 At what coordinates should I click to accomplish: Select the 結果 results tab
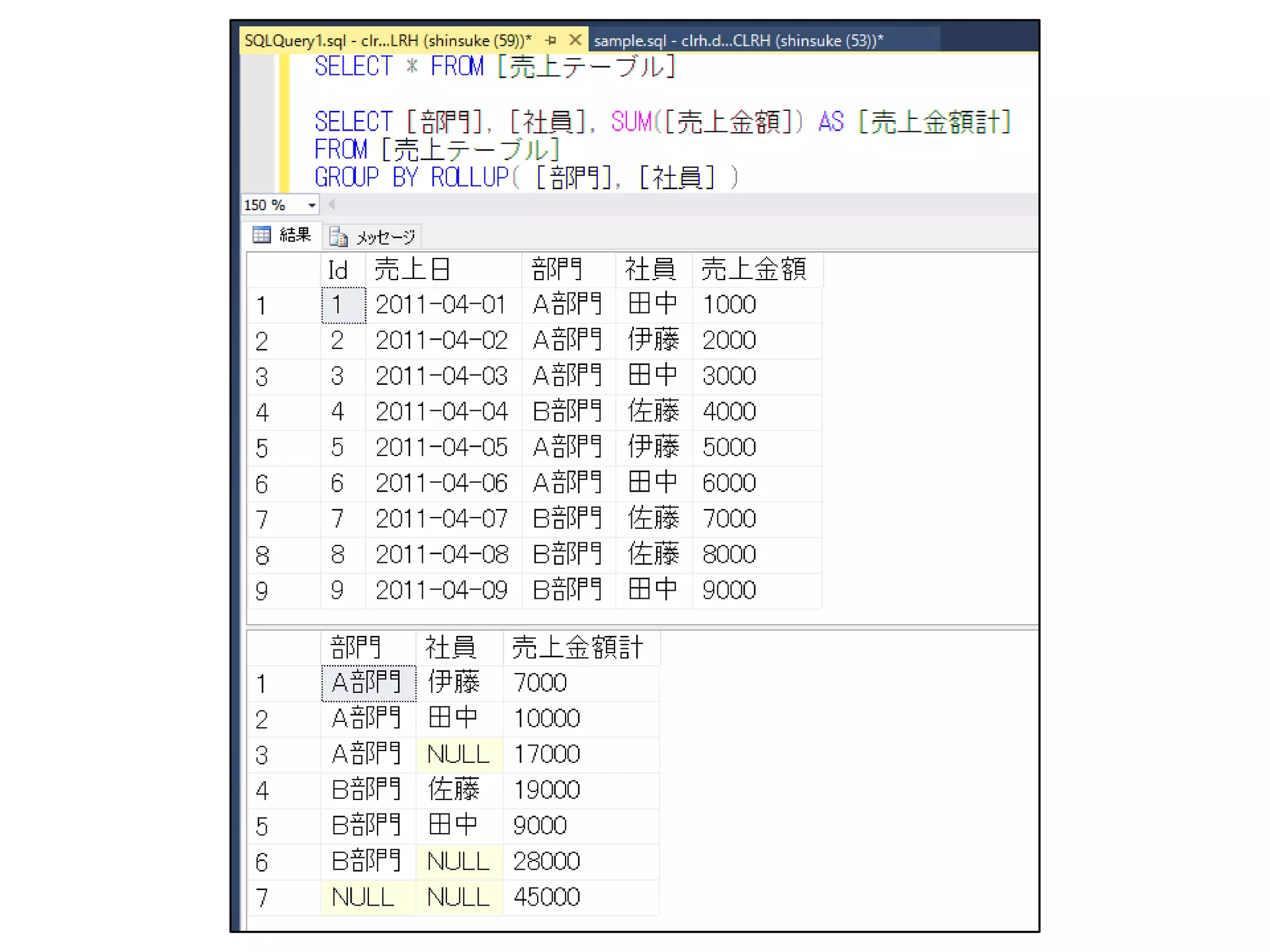coord(295,236)
